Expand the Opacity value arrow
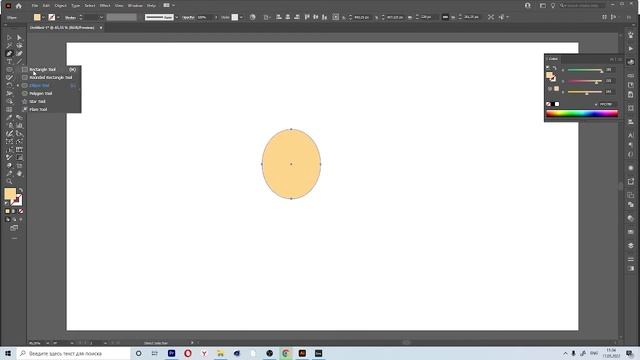This screenshot has height=360, width=640. [x=216, y=18]
